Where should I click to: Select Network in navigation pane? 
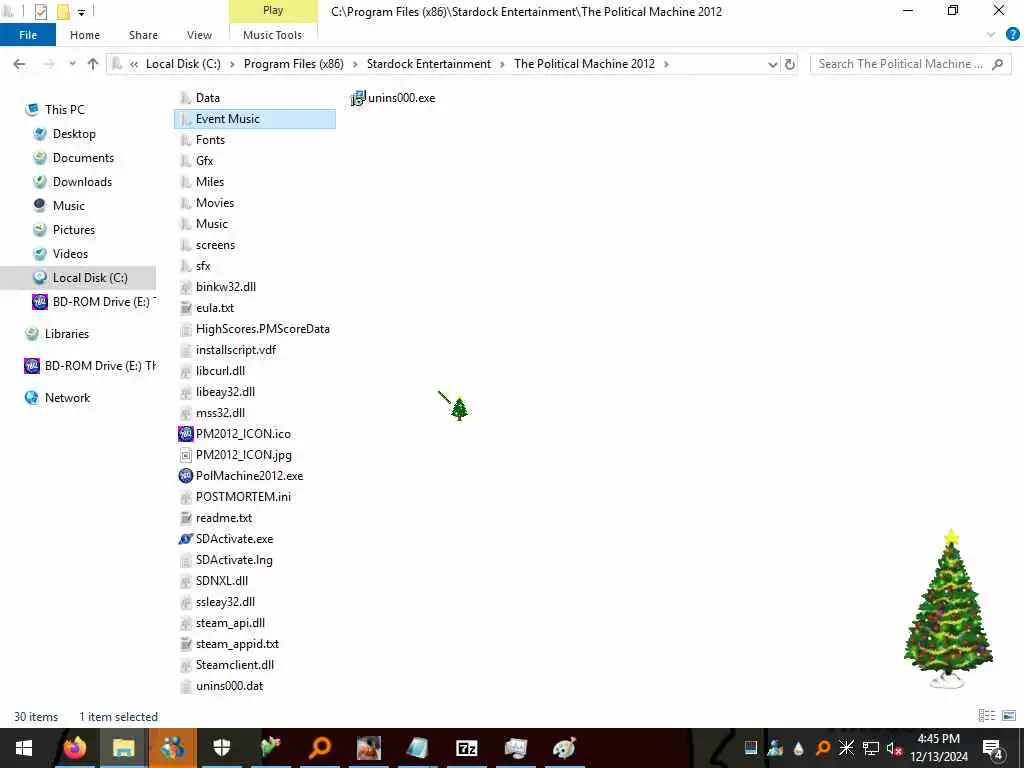coord(67,398)
